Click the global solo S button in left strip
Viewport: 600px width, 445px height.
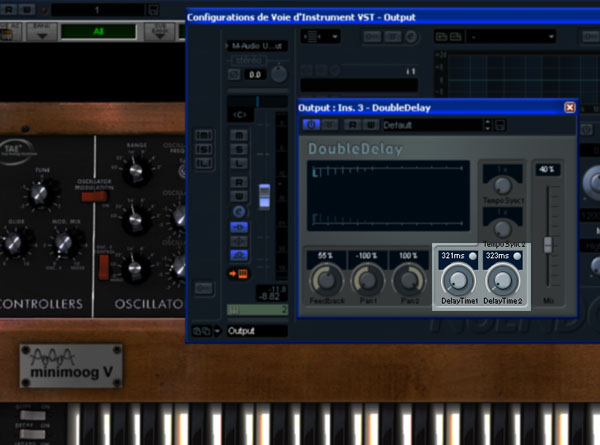tap(204, 149)
